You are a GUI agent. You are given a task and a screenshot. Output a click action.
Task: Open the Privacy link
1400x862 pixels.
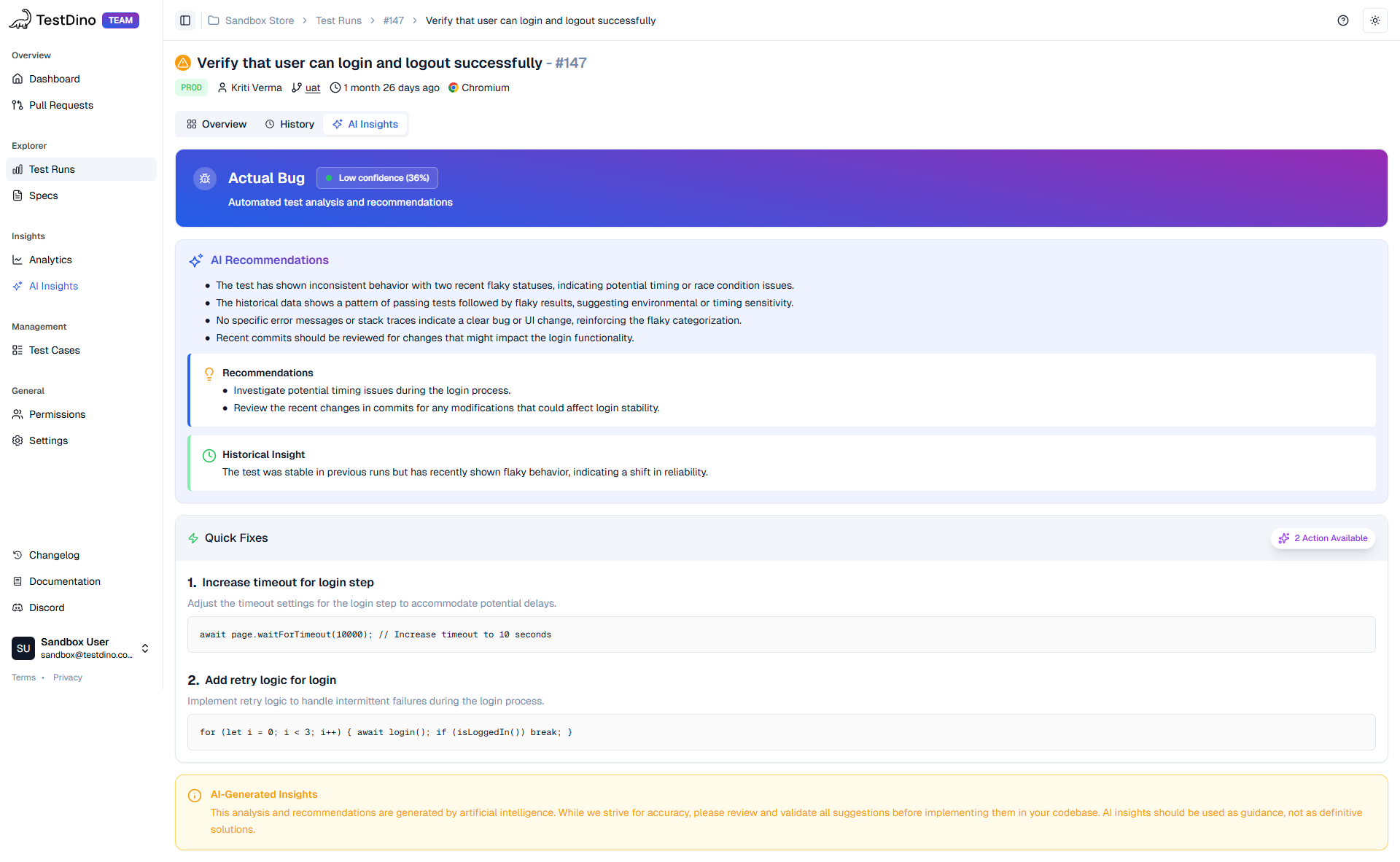point(67,677)
